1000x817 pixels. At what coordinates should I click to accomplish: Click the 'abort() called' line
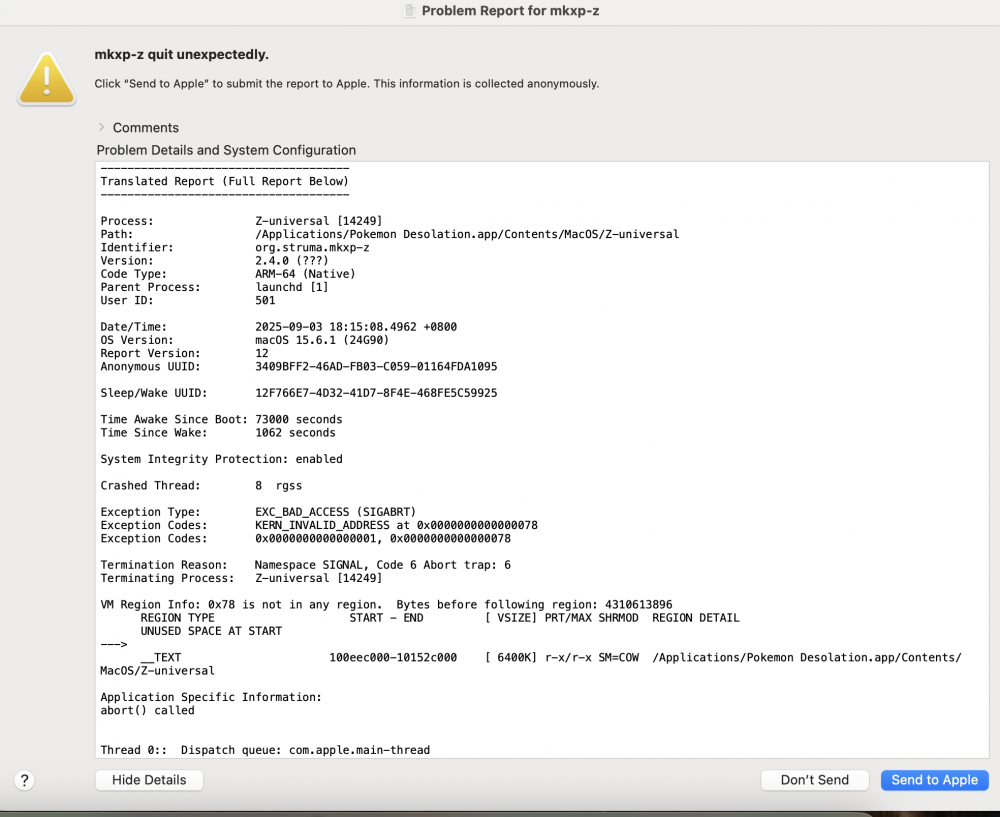[147, 710]
